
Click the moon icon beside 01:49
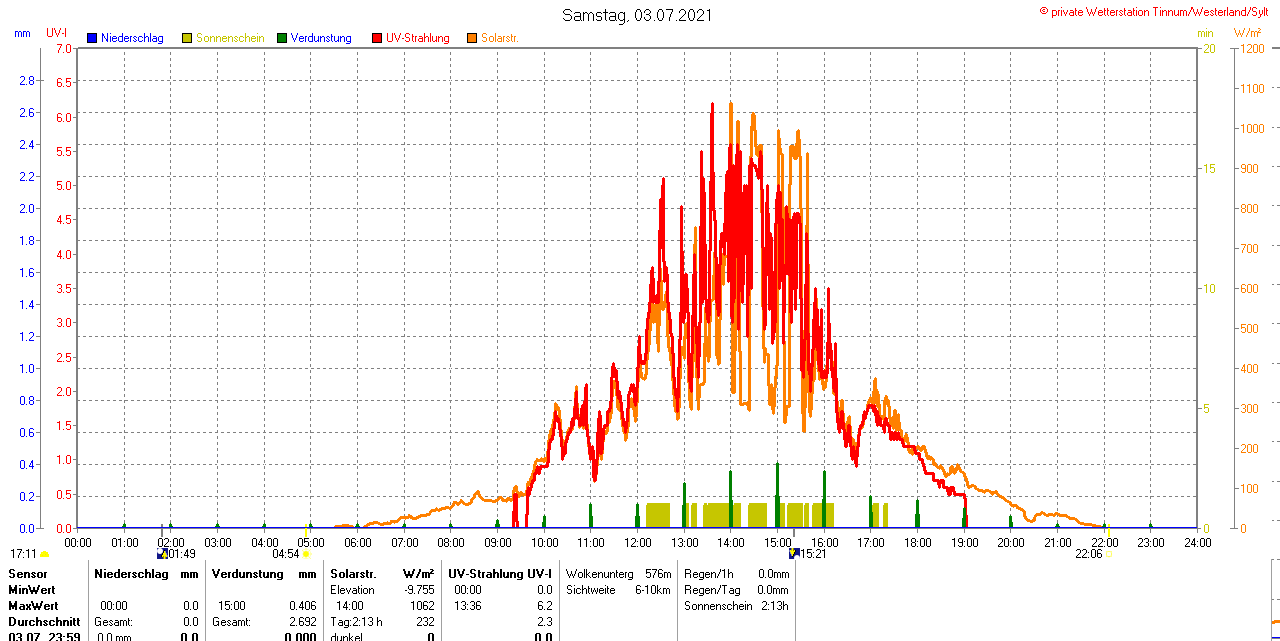click(162, 553)
